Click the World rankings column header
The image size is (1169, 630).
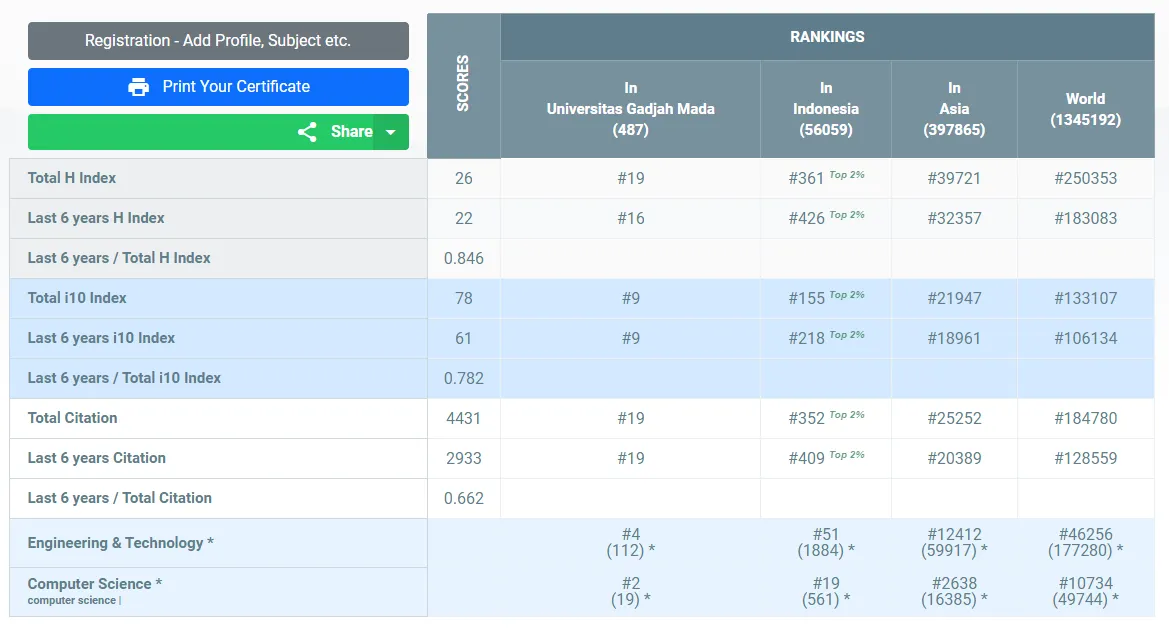pyautogui.click(x=1085, y=109)
